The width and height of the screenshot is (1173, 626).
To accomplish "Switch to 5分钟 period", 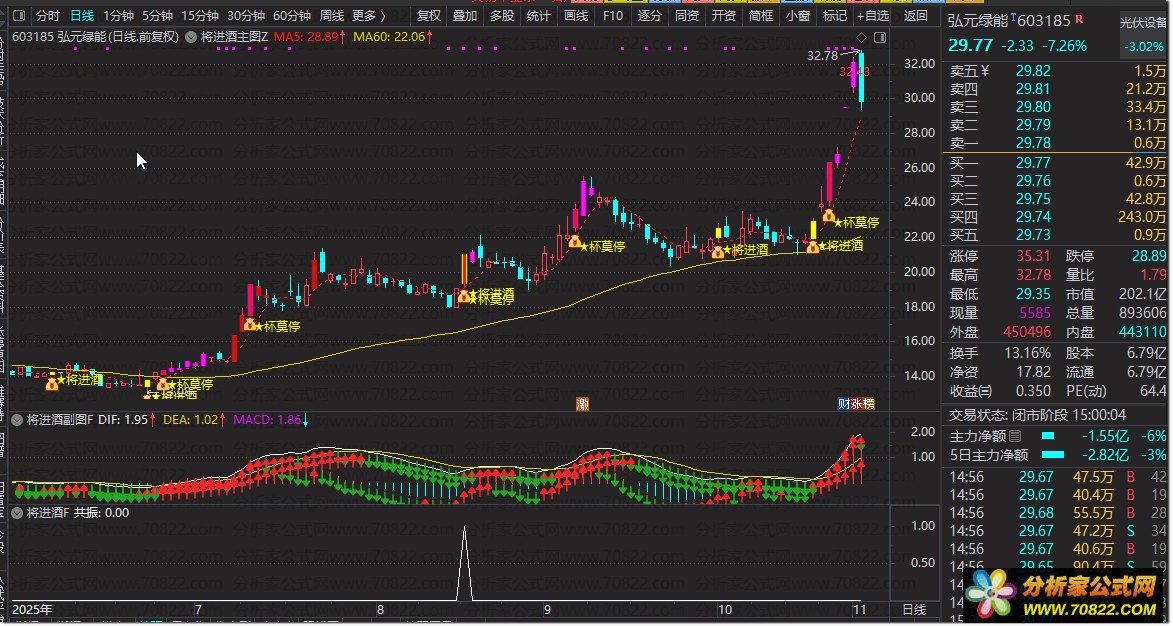I will coord(157,15).
